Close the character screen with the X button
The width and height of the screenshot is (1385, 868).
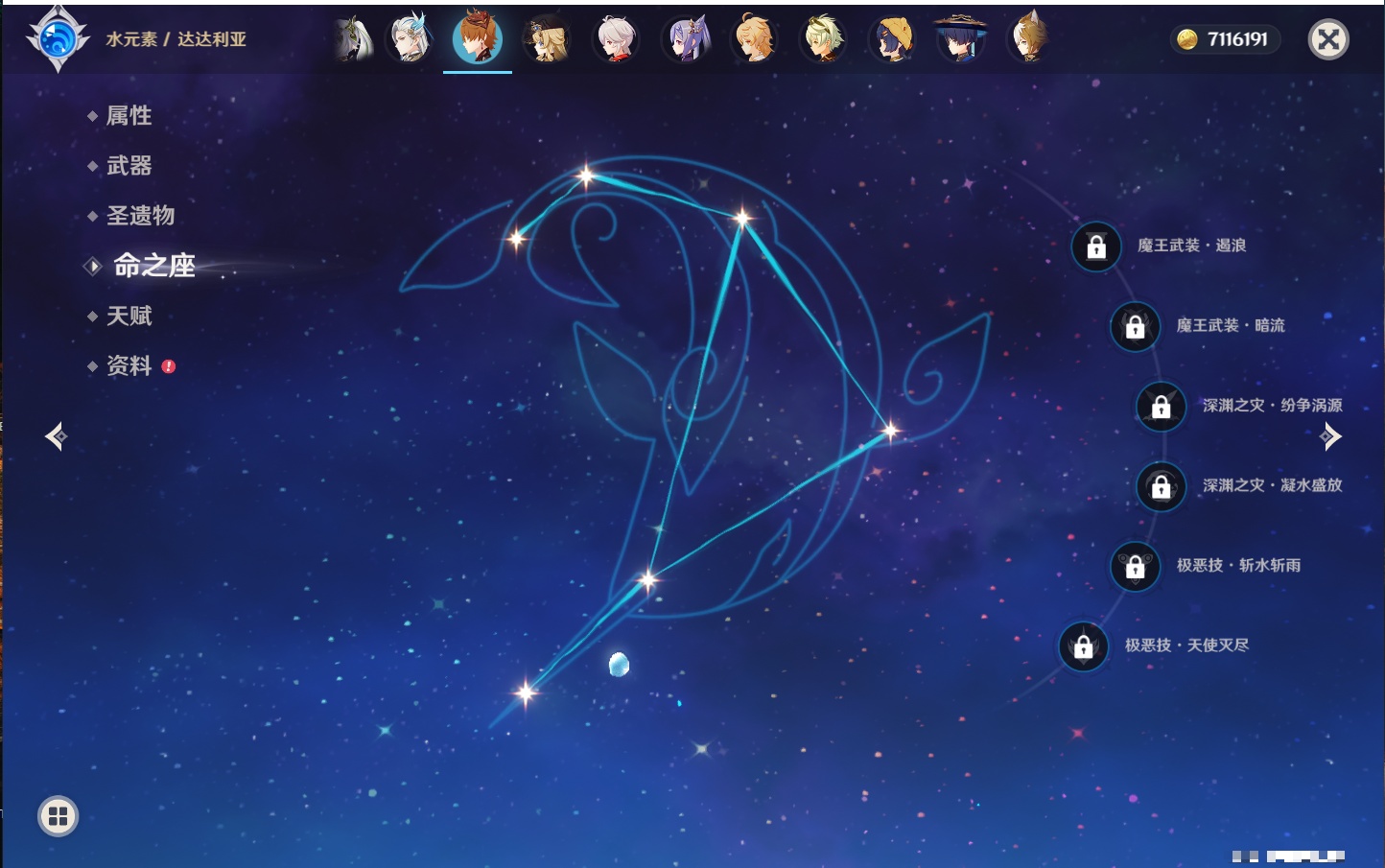(x=1328, y=39)
